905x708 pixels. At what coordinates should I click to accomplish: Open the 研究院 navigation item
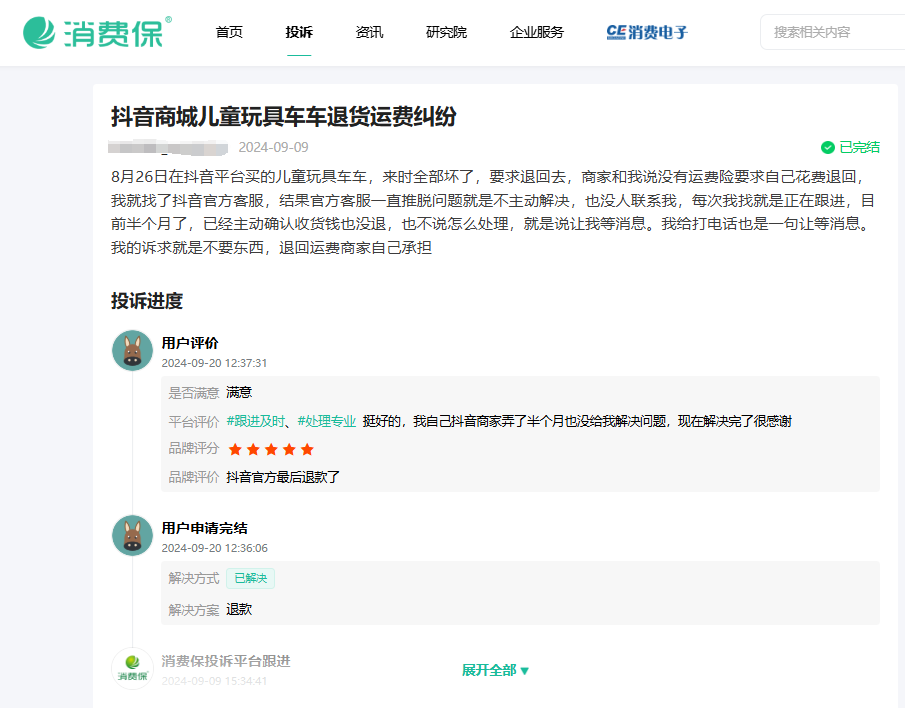(446, 32)
